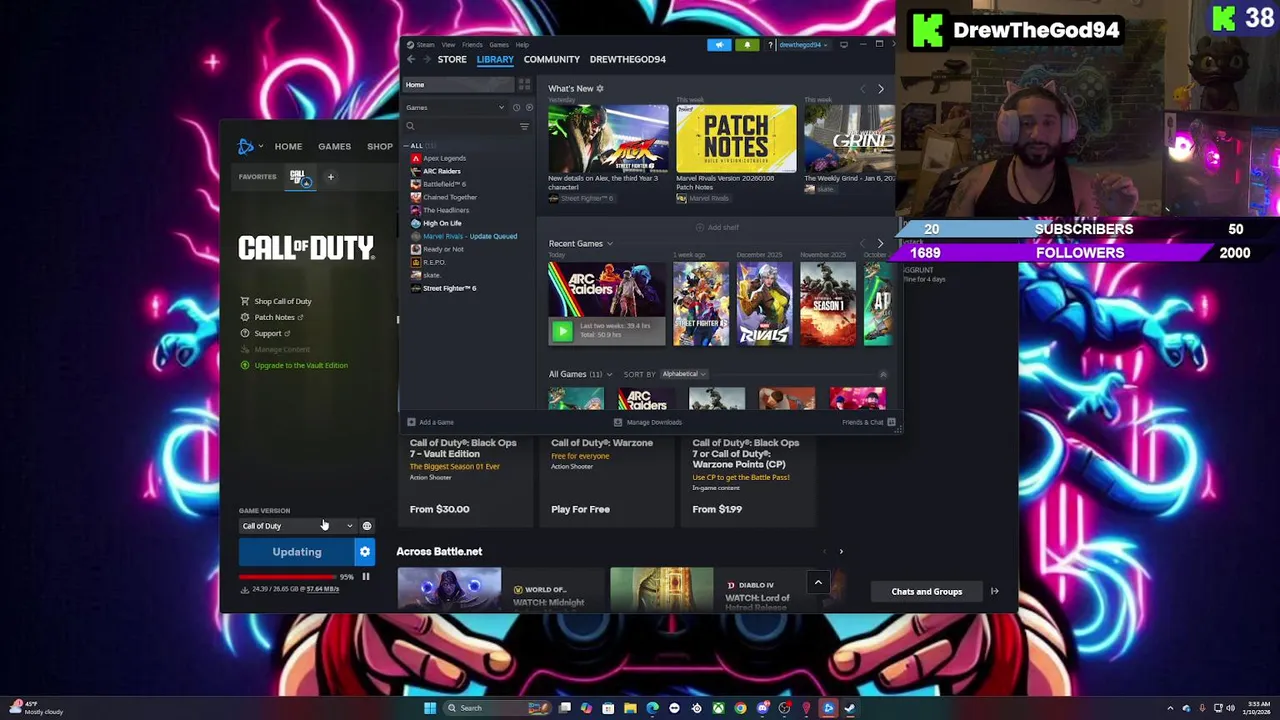Screen dimensions: 1280x720
Task: Open Patch Notes news thumbnail in Steam
Action: 736,139
